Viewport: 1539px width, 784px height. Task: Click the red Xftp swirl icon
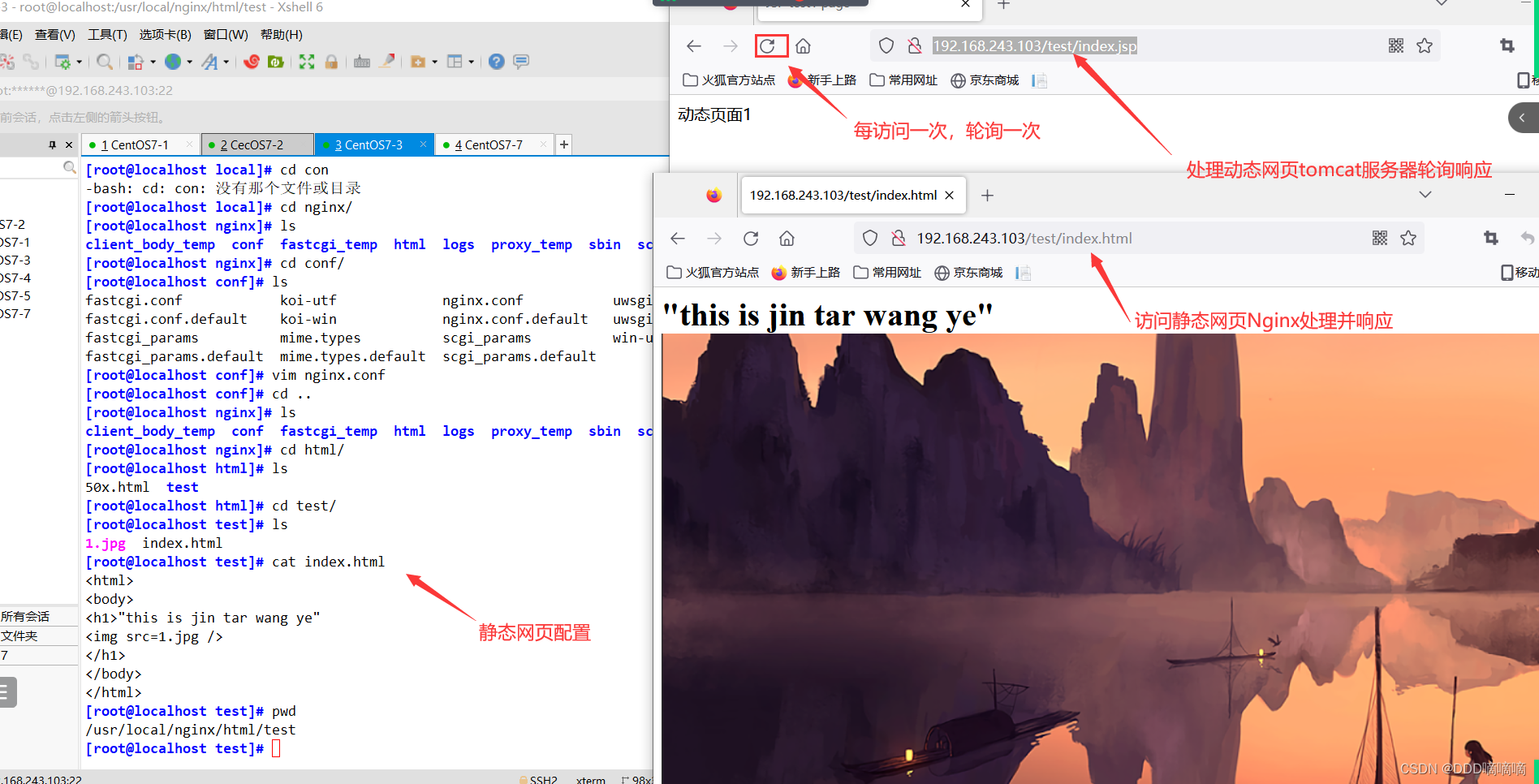[x=252, y=62]
